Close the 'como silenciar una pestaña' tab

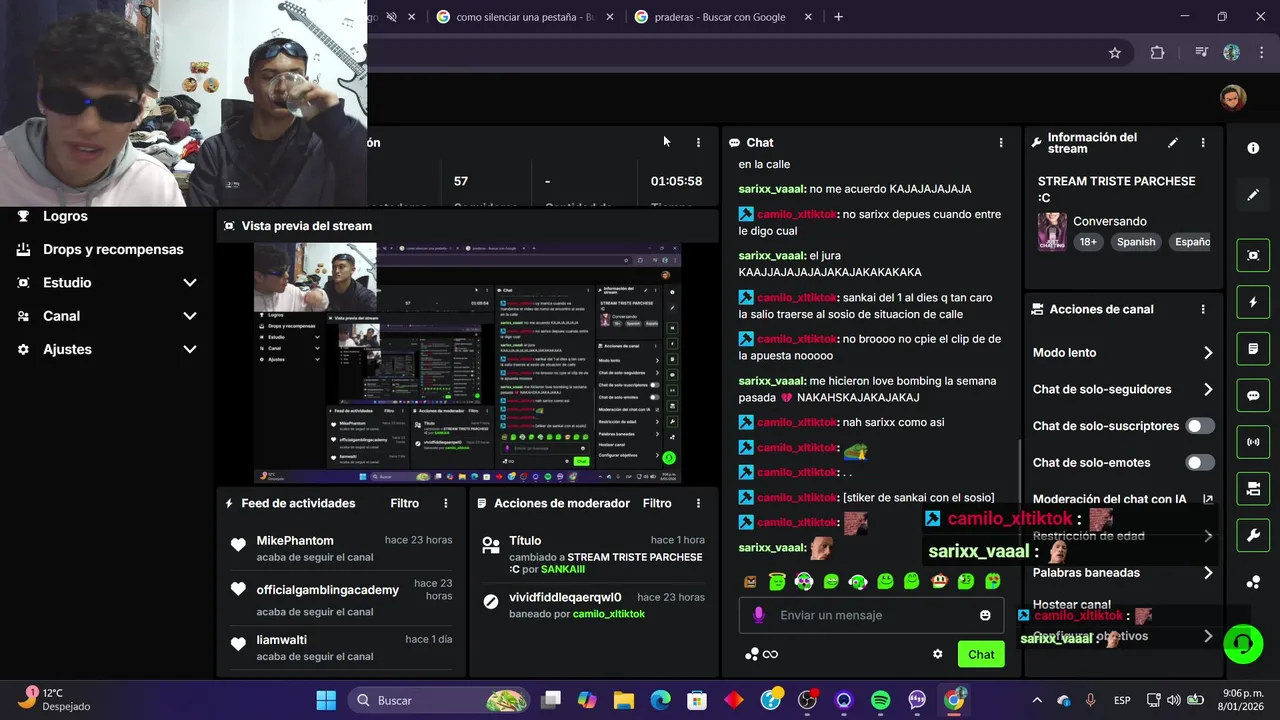pyautogui.click(x=611, y=17)
